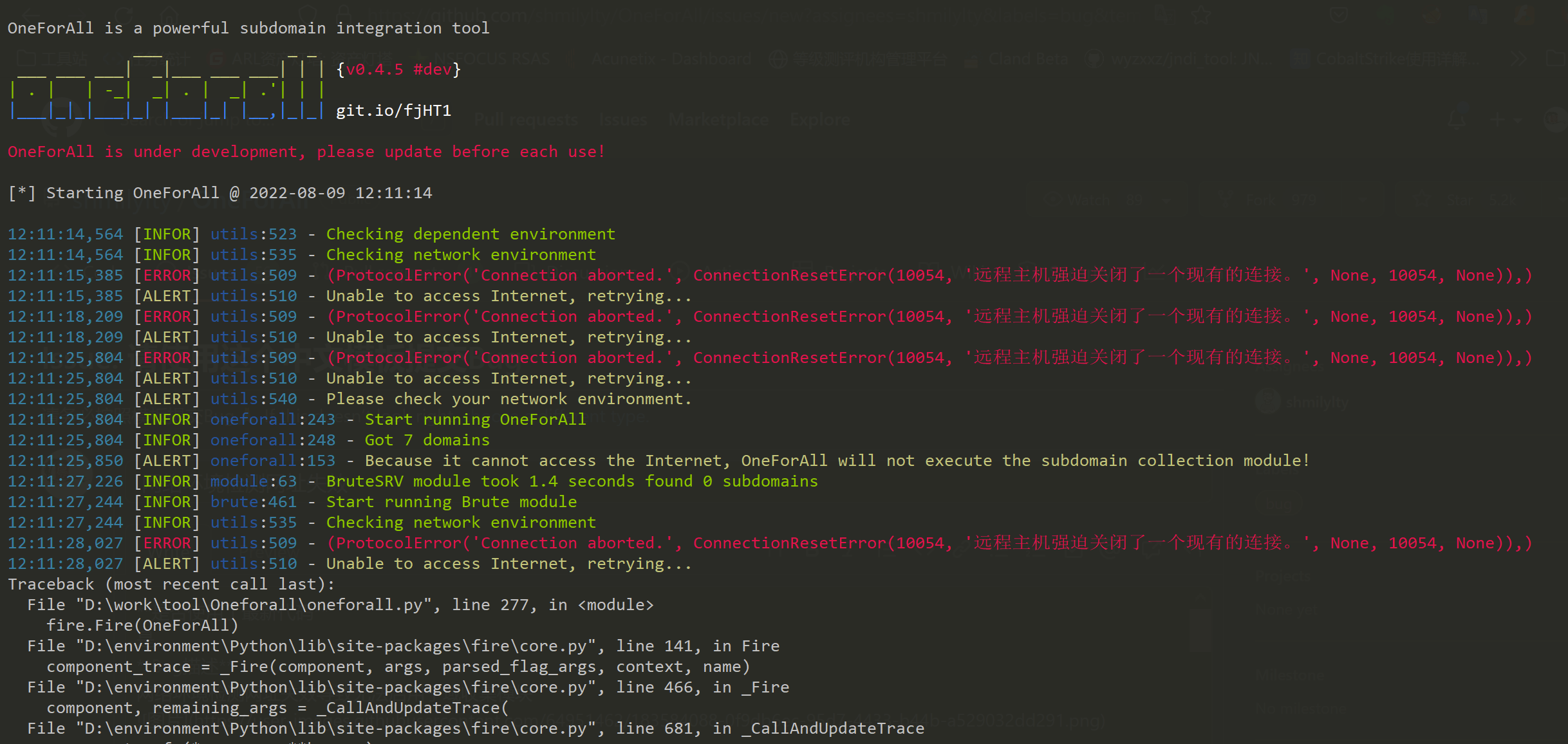Open the browser home page icon
The height and width of the screenshot is (744, 1568).
[169, 15]
